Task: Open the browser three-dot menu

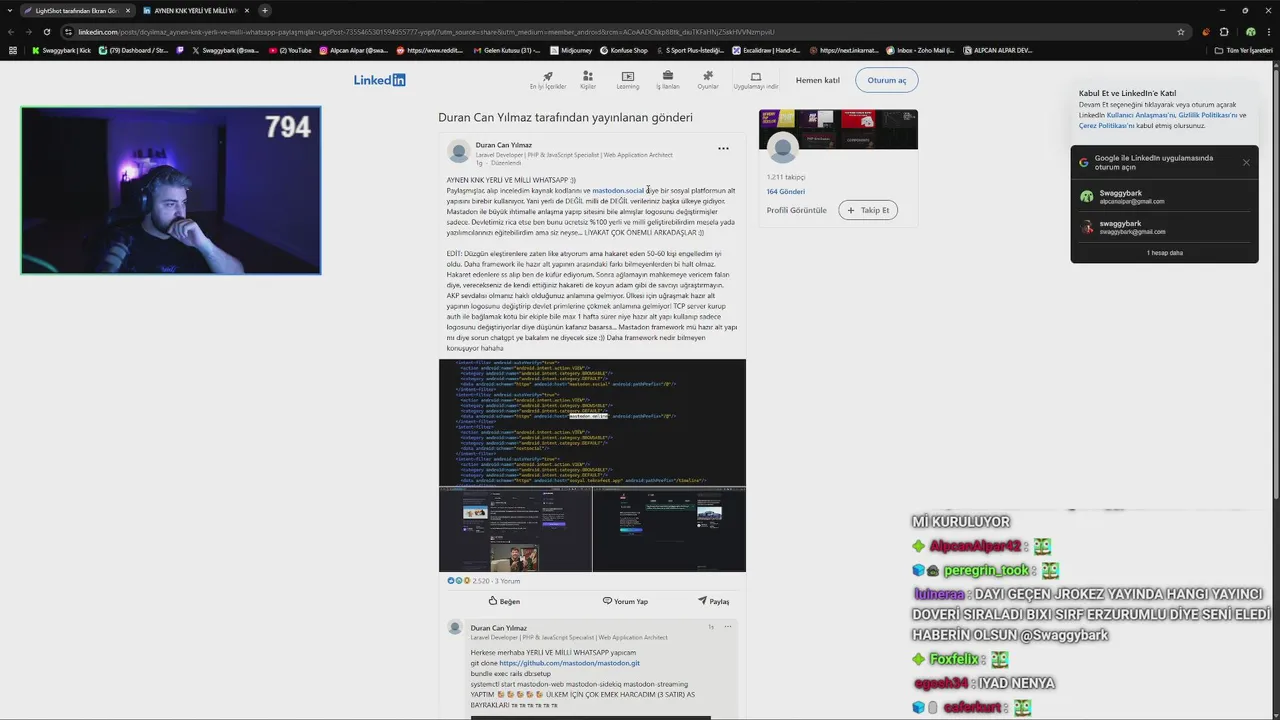Action: point(1269,31)
